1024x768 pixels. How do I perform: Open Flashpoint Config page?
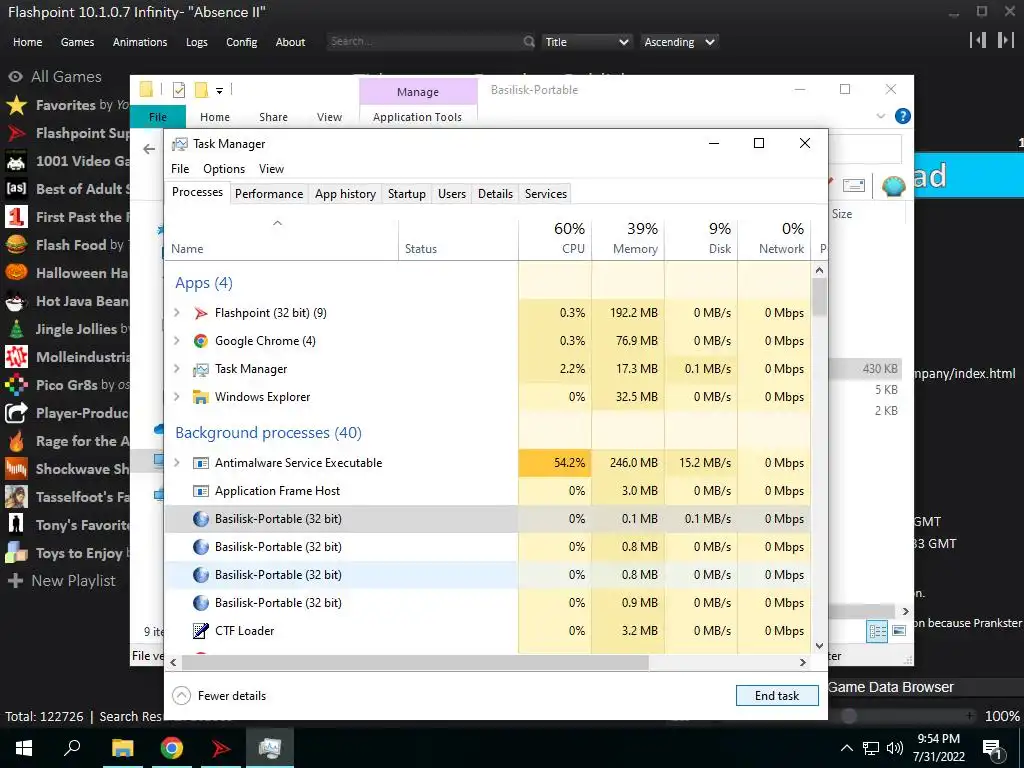pos(242,42)
